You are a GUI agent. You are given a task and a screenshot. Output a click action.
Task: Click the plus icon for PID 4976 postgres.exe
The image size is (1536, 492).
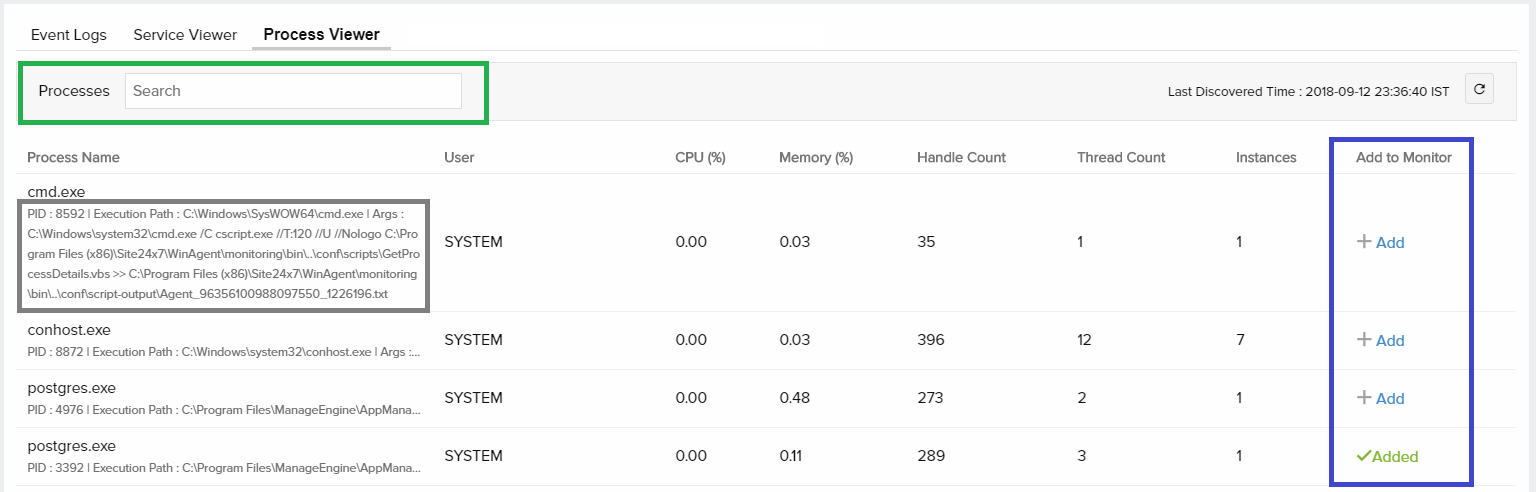point(1363,398)
